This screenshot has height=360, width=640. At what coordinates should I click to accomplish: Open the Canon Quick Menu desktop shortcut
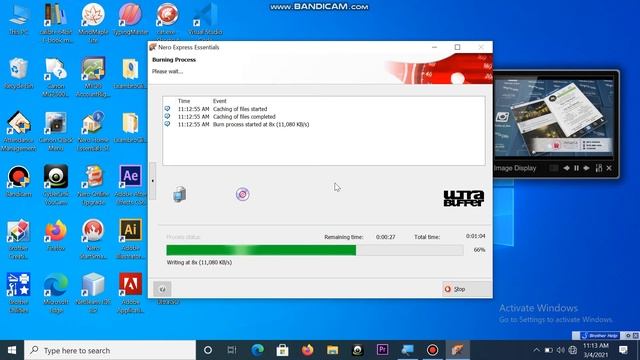[56, 131]
